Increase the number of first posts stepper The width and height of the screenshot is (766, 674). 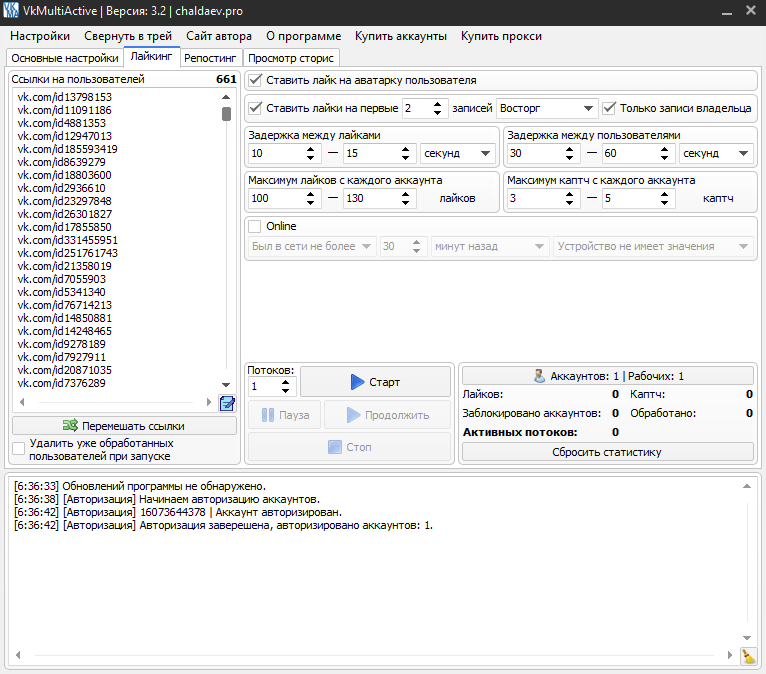(437, 104)
